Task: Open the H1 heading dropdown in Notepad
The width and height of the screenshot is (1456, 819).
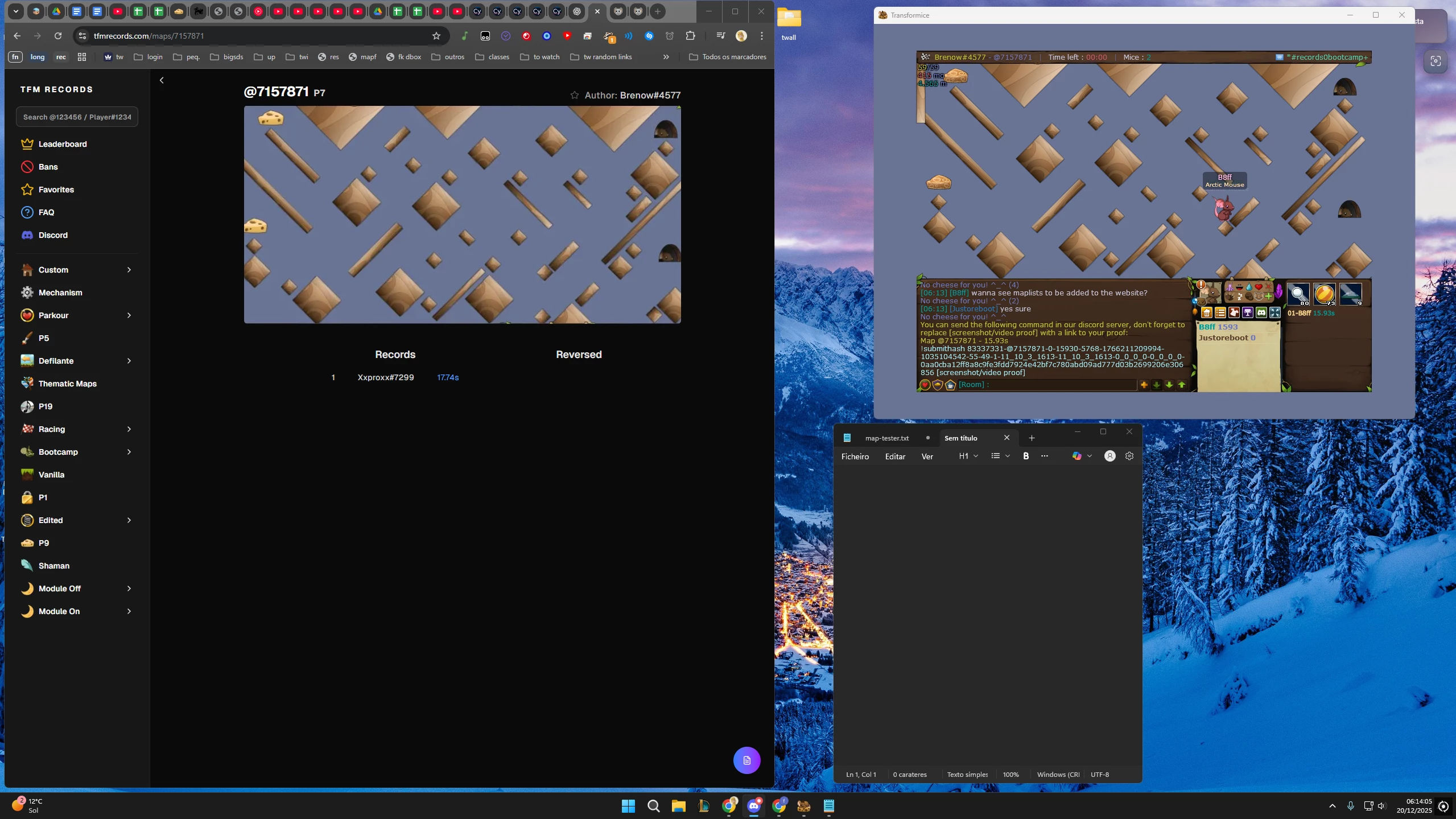Action: tap(968, 456)
